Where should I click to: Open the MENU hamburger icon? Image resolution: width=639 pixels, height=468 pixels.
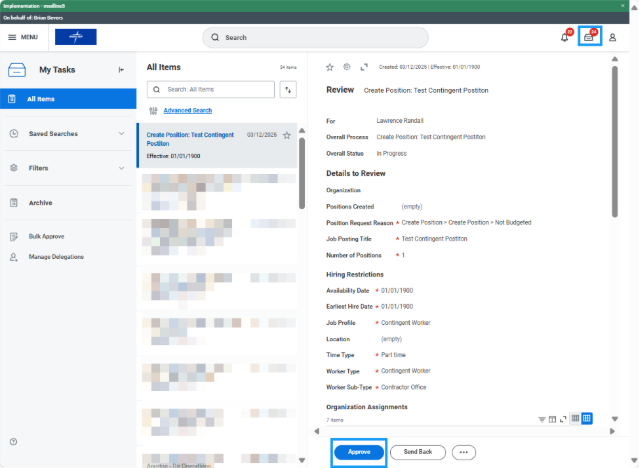(x=12, y=37)
